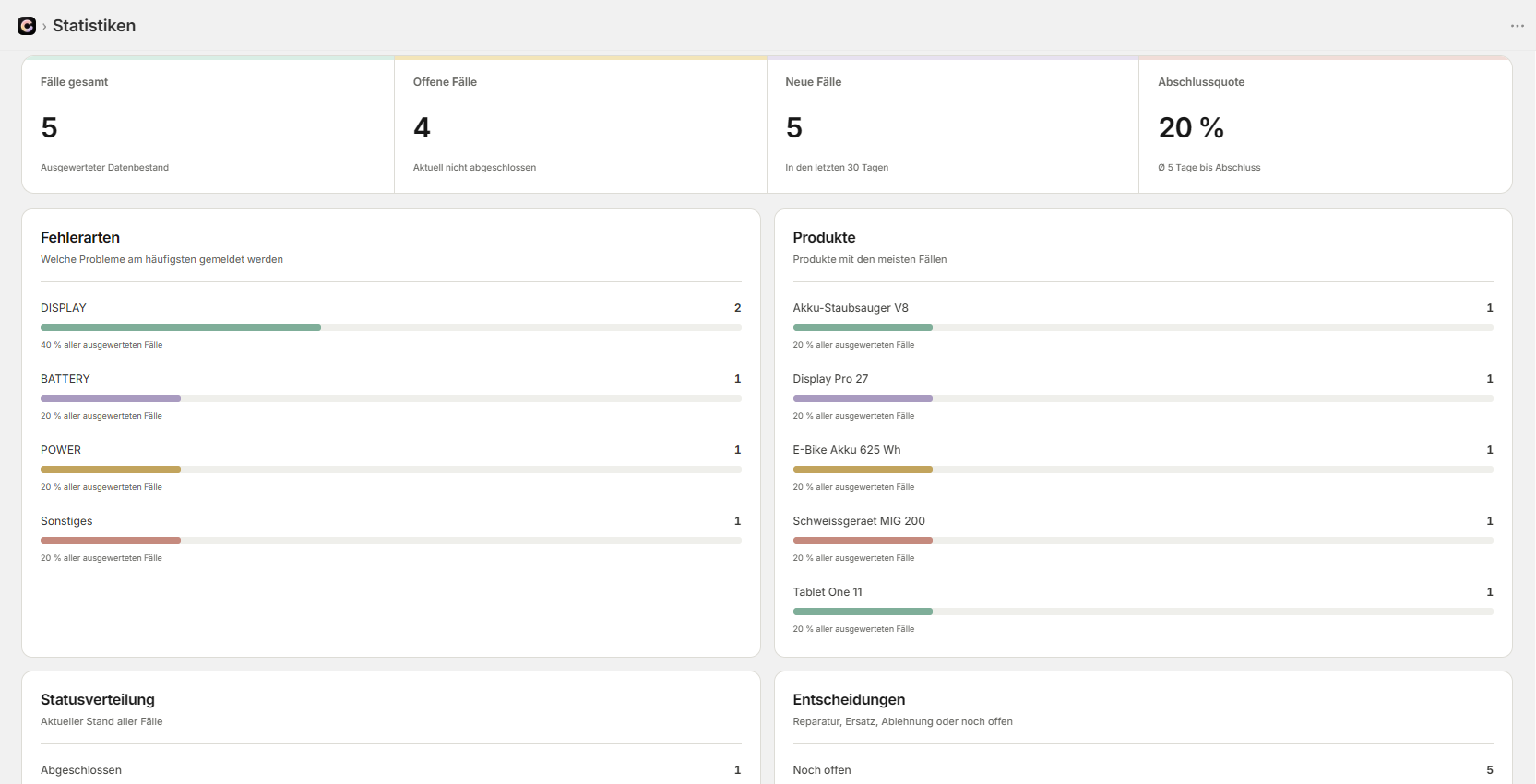Image resolution: width=1536 pixels, height=784 pixels.
Task: Click the DISPLAY error type progress bar
Action: coord(391,327)
